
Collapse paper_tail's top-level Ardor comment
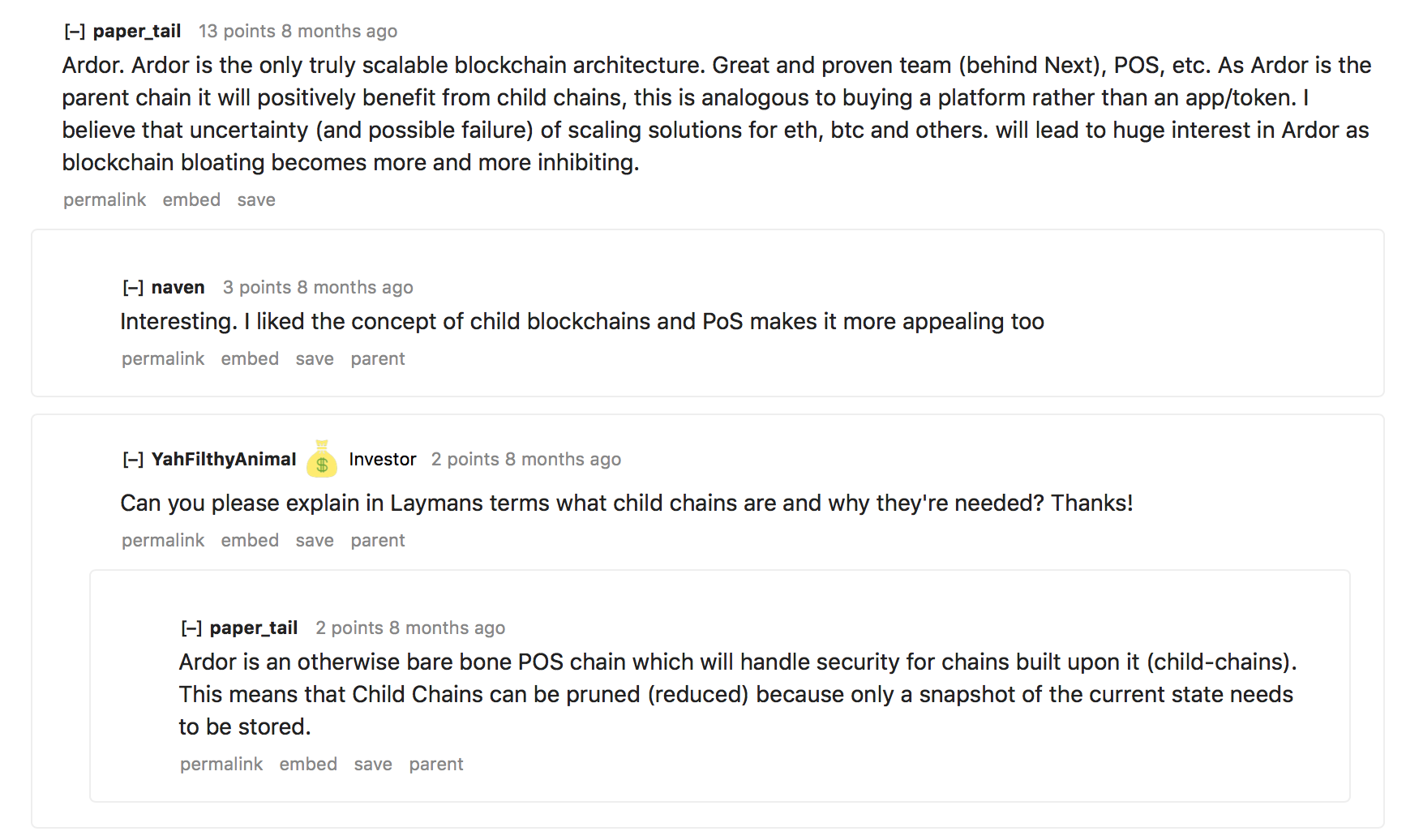click(x=75, y=32)
